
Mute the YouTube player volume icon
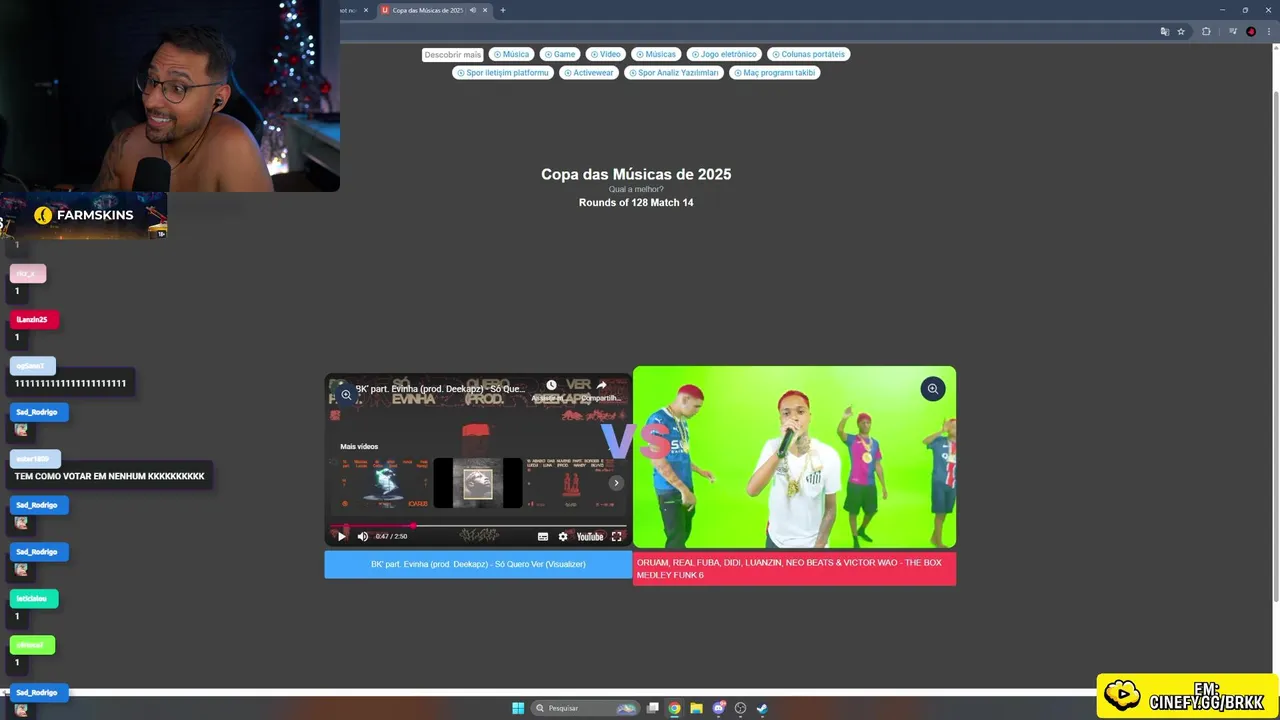[x=362, y=537]
